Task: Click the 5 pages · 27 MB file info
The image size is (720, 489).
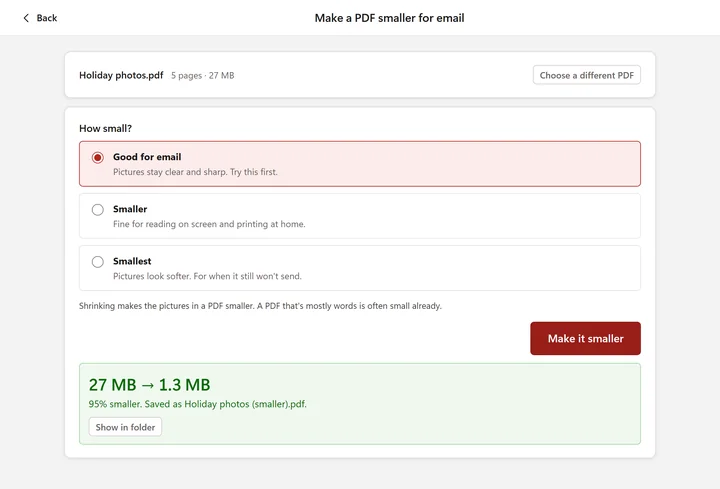Action: click(x=202, y=76)
